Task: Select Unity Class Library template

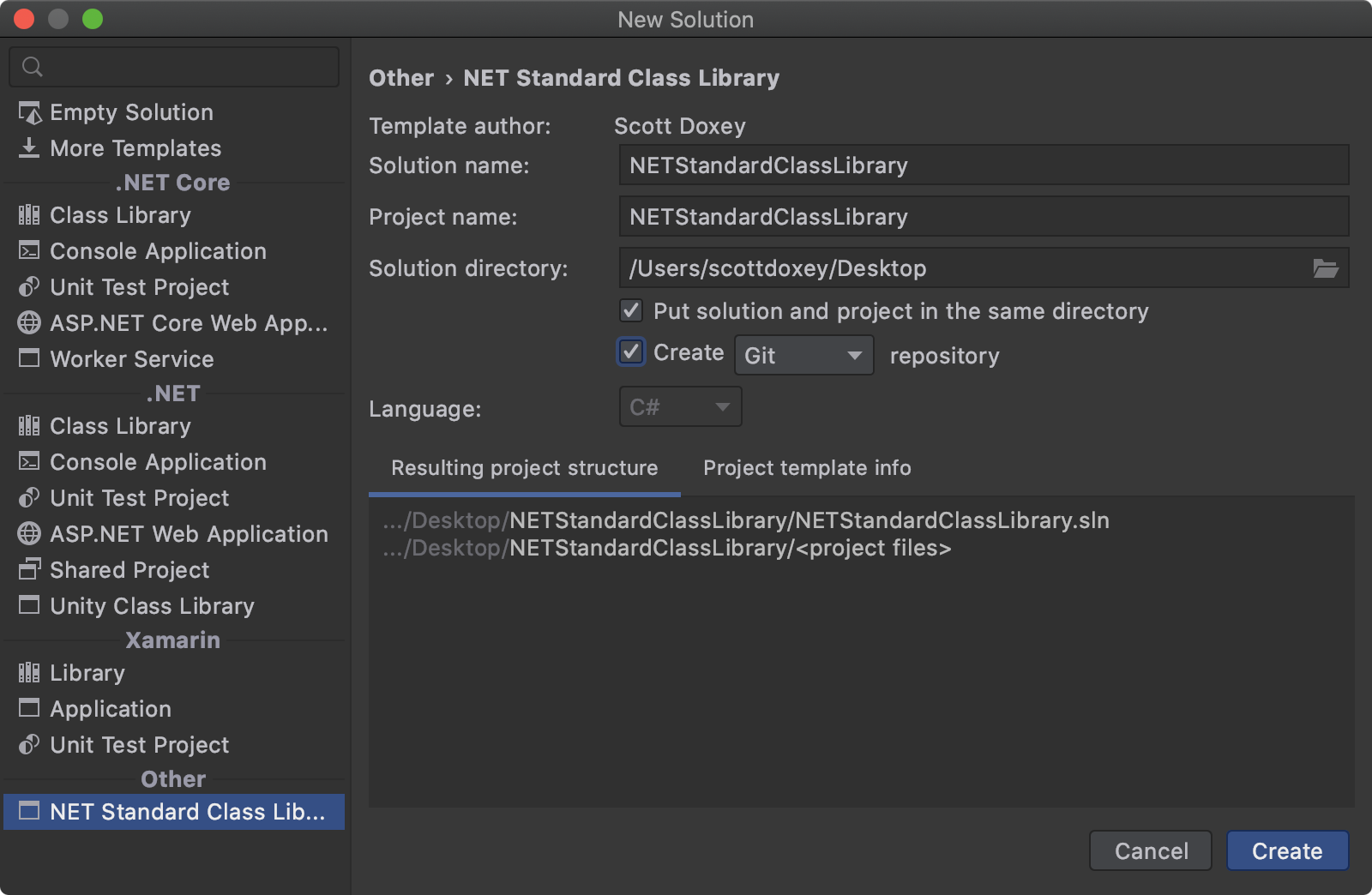Action: 174,606
